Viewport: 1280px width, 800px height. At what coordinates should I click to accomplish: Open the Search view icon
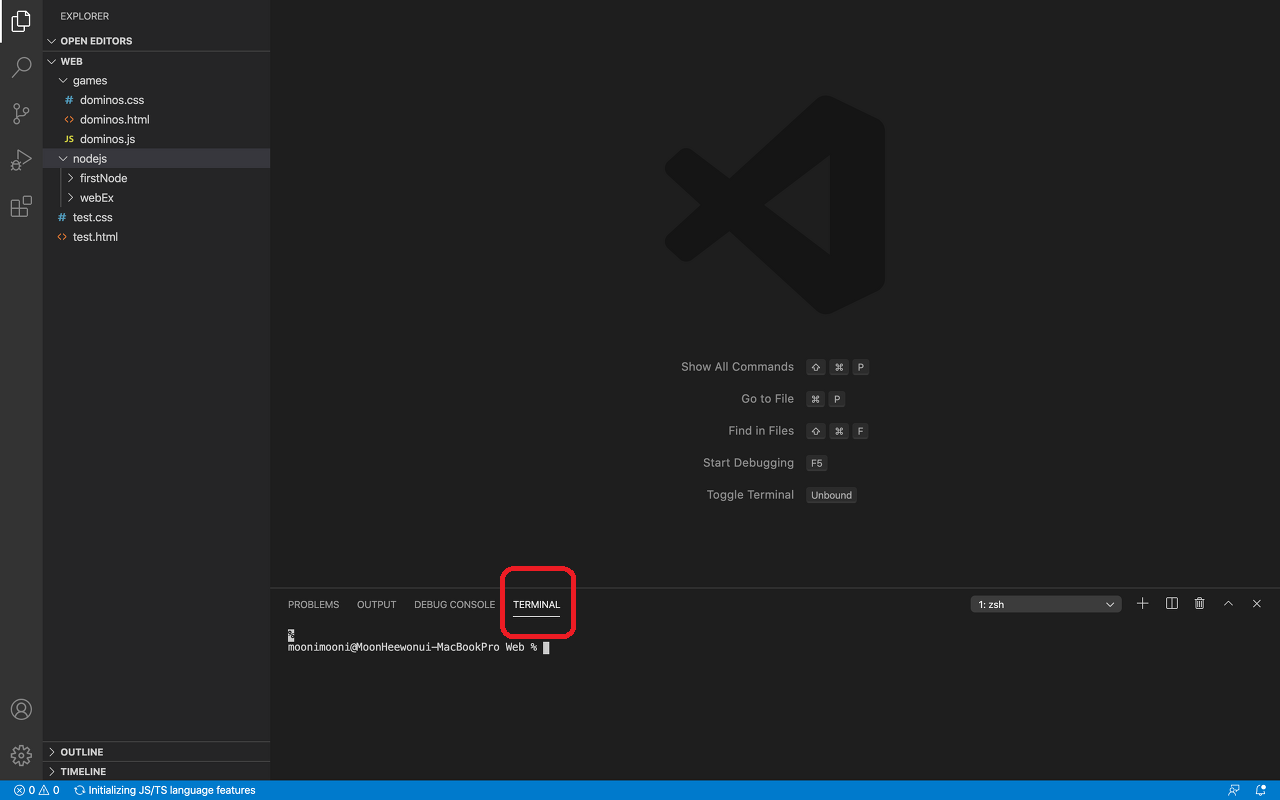pyautogui.click(x=21, y=68)
